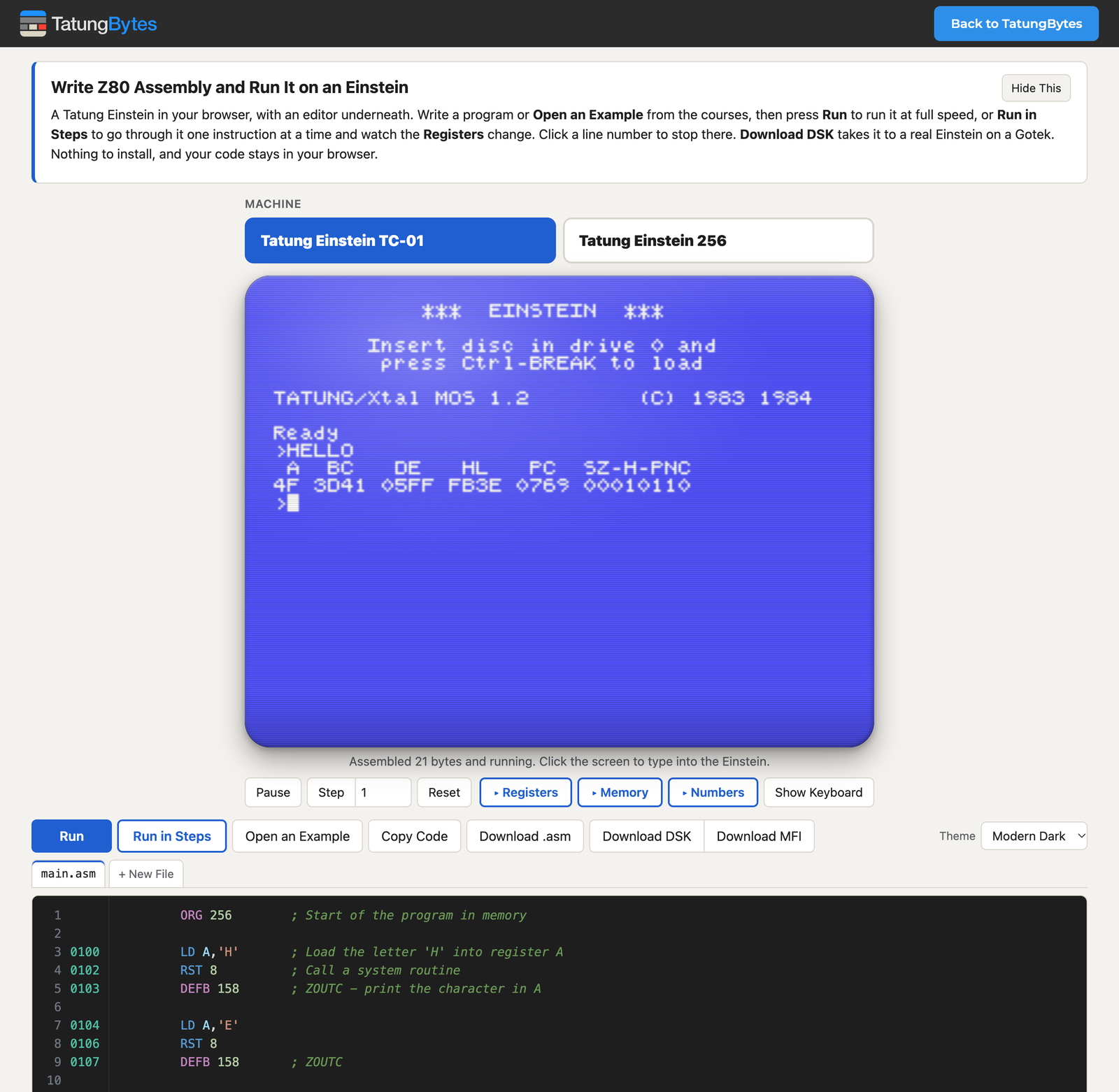
Task: Go back via Back to TatungBytes button
Action: pos(1016,24)
